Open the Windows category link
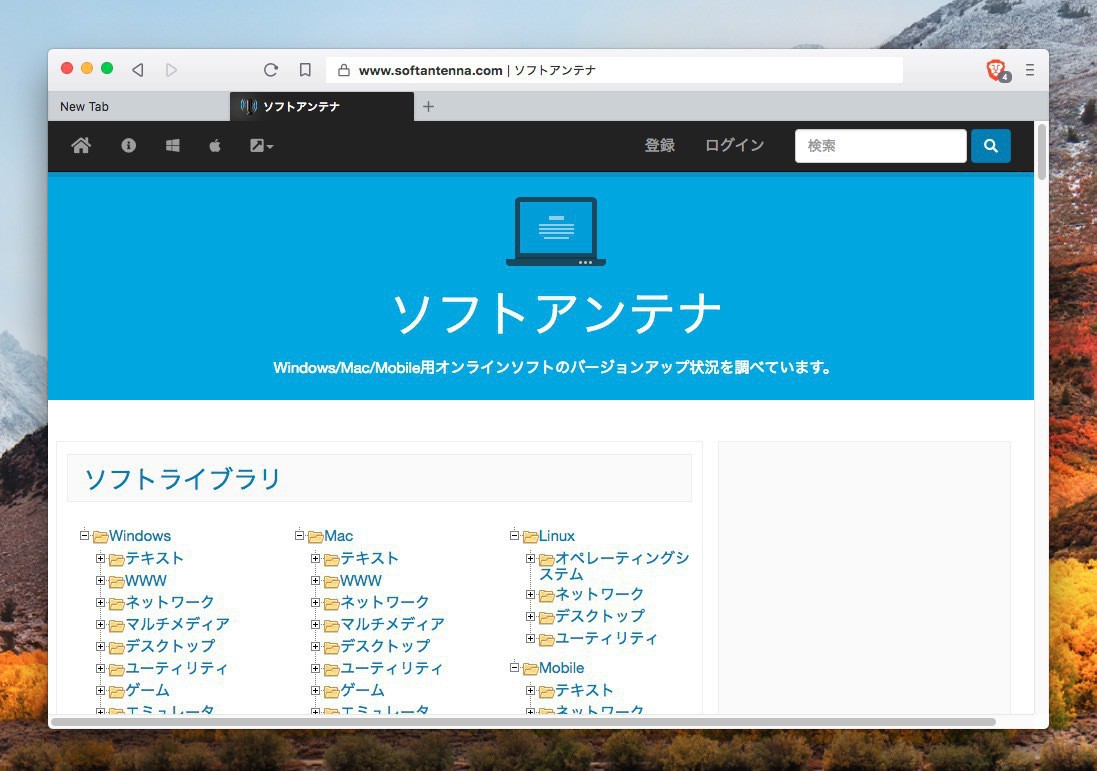This screenshot has height=771, width=1097. (140, 536)
